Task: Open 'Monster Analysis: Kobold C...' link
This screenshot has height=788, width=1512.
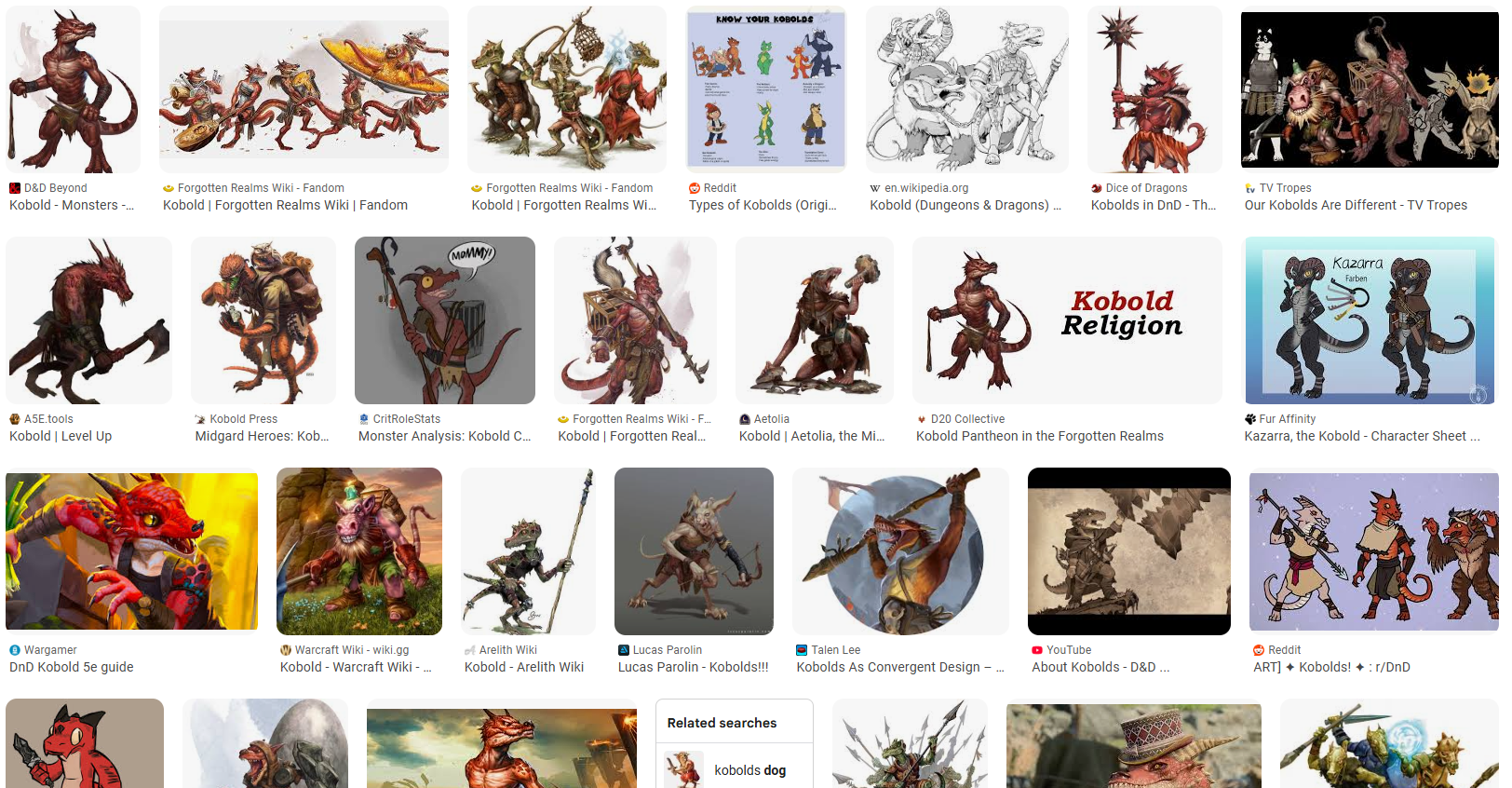Action: [x=445, y=436]
